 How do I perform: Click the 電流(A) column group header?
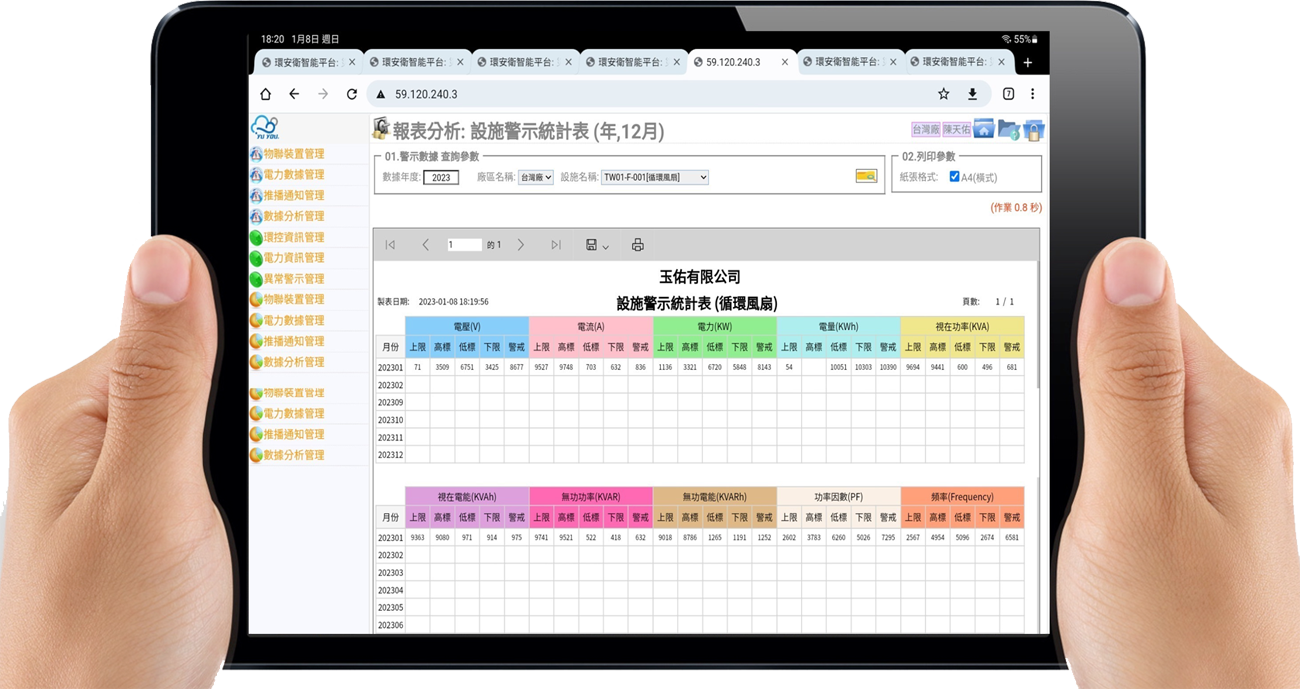point(591,326)
